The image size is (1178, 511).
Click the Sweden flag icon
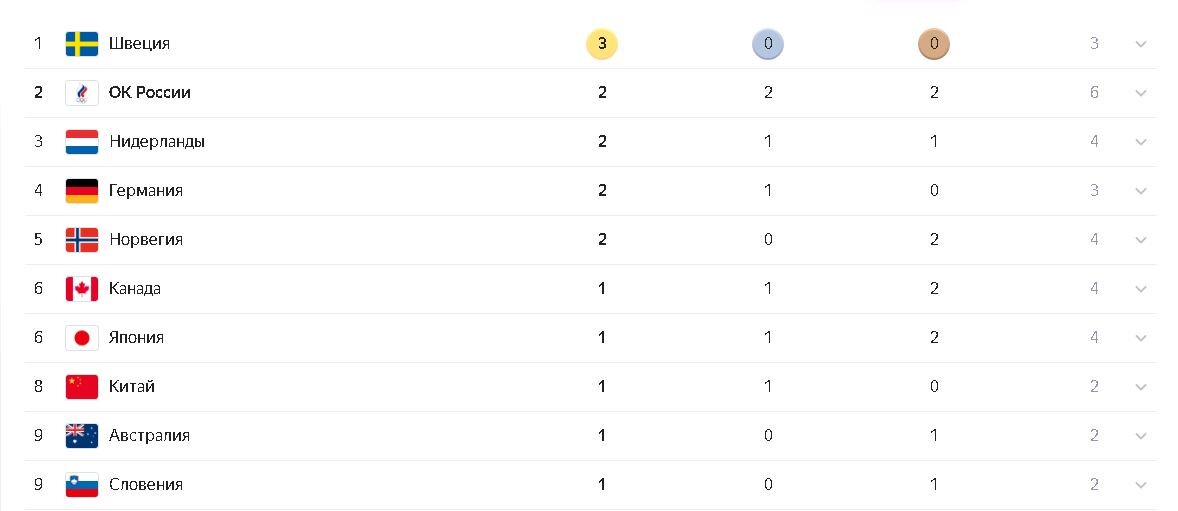tap(82, 44)
